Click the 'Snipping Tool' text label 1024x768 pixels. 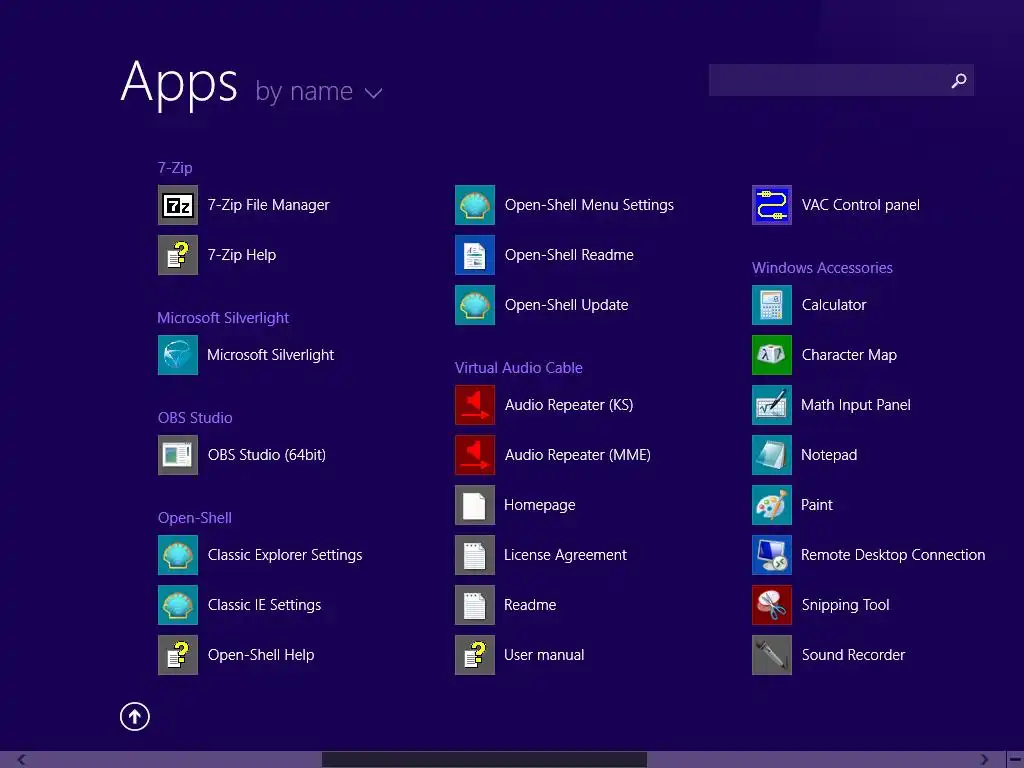pyautogui.click(x=846, y=605)
